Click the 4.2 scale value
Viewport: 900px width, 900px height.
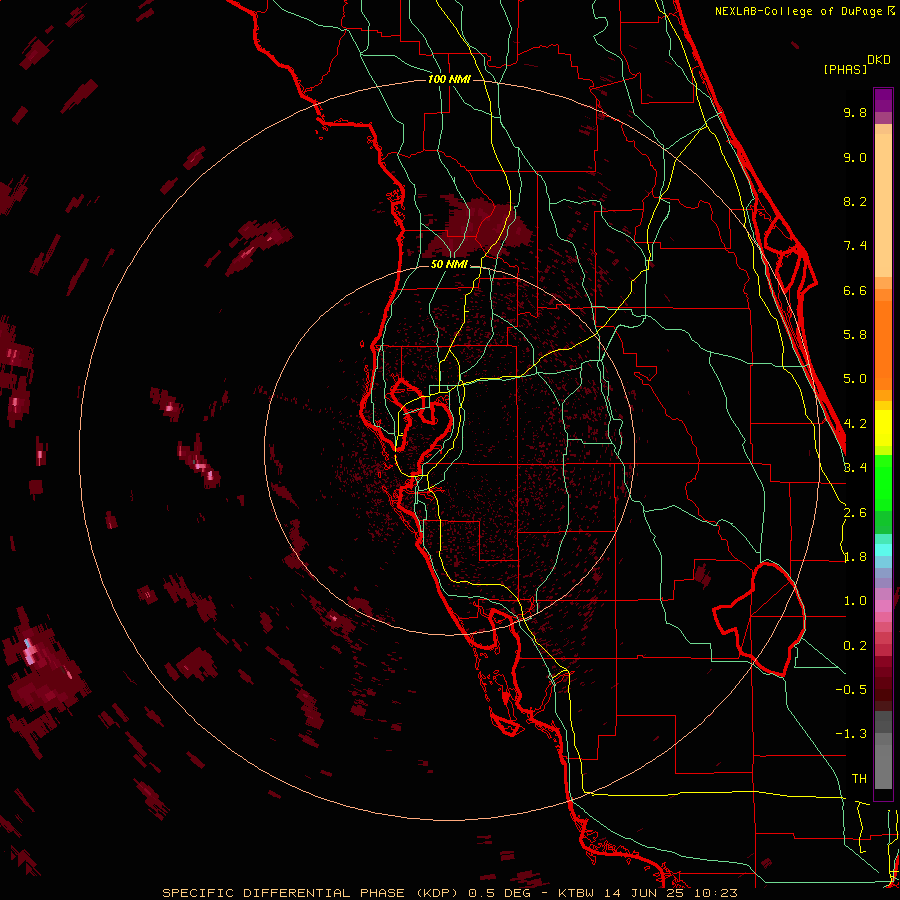[x=855, y=424]
